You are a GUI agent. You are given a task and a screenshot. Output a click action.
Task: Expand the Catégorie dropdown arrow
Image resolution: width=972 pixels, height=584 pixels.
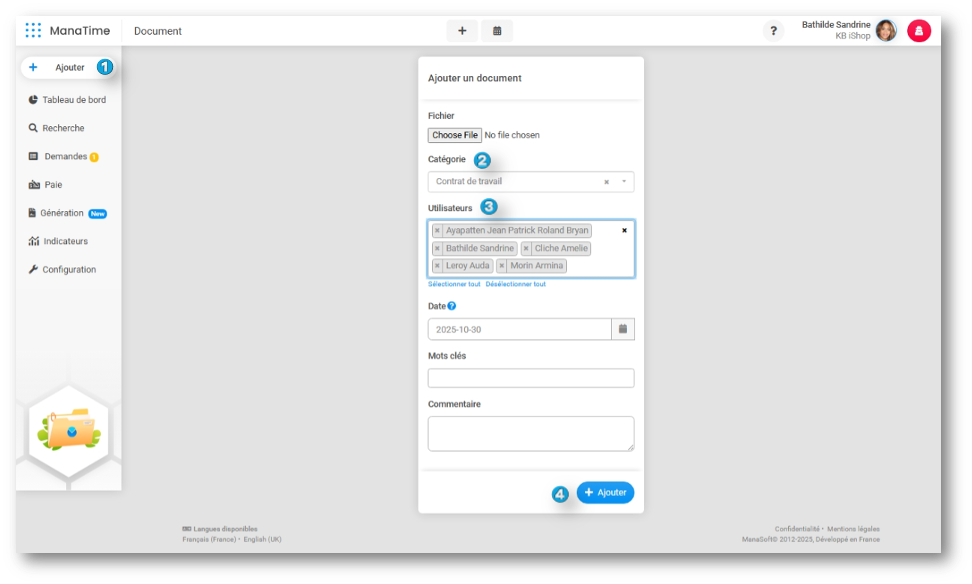point(623,182)
